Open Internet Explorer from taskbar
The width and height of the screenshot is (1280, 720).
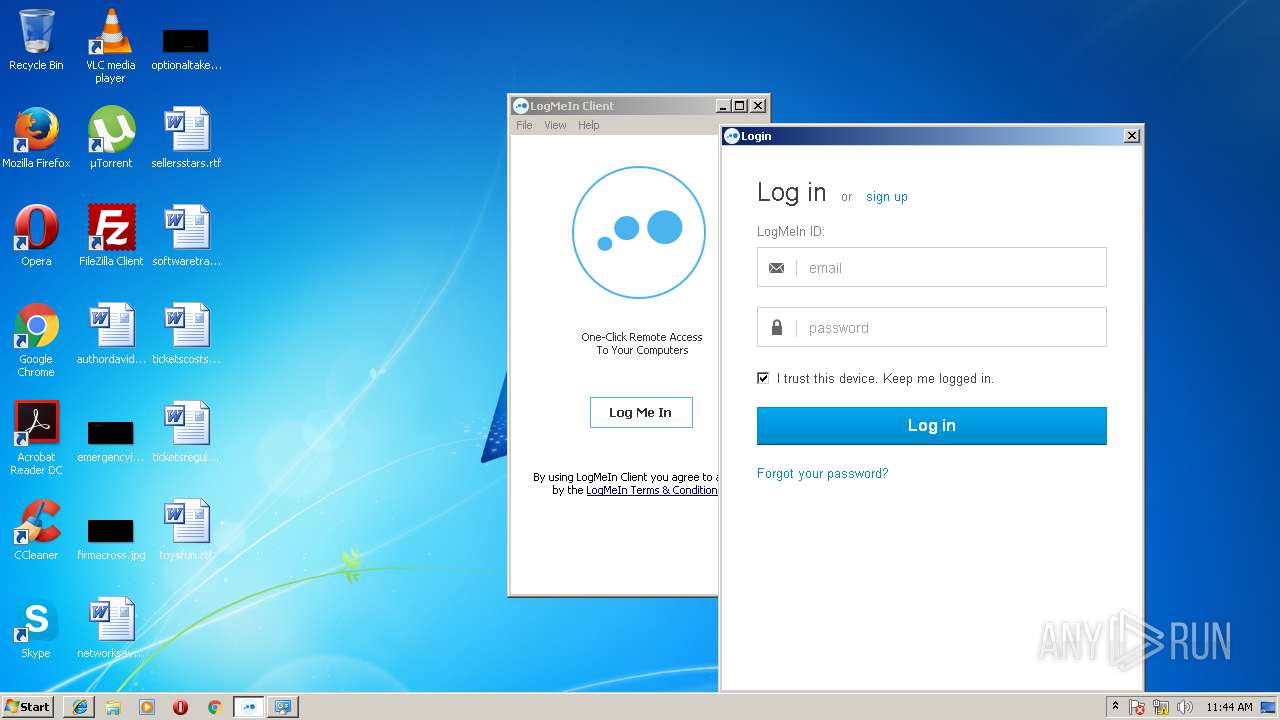click(80, 707)
